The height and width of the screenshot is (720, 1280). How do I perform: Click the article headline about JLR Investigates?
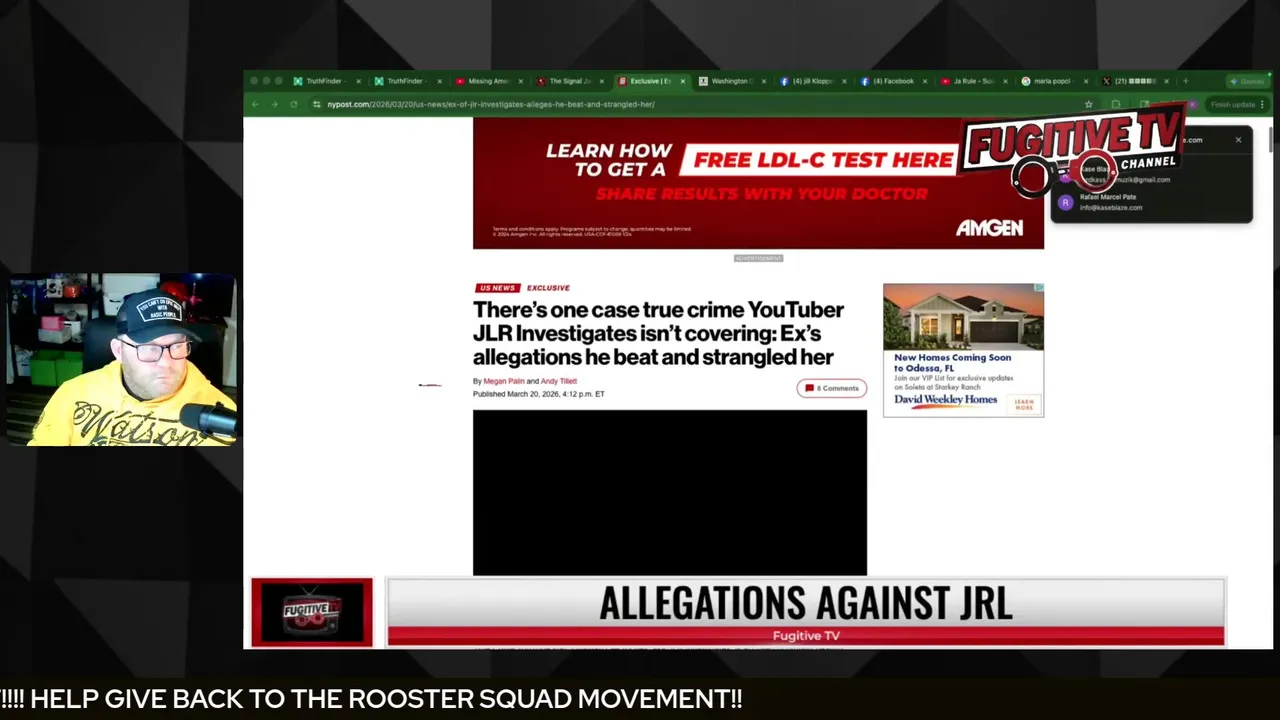point(659,333)
